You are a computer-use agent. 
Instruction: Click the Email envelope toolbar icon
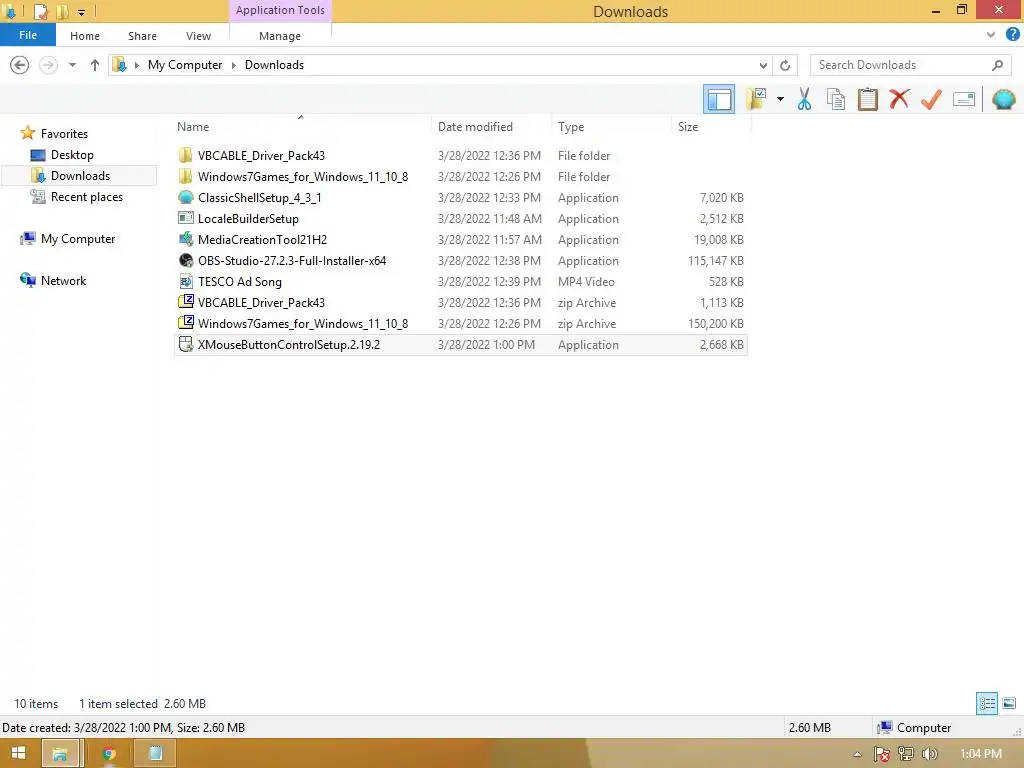[964, 99]
